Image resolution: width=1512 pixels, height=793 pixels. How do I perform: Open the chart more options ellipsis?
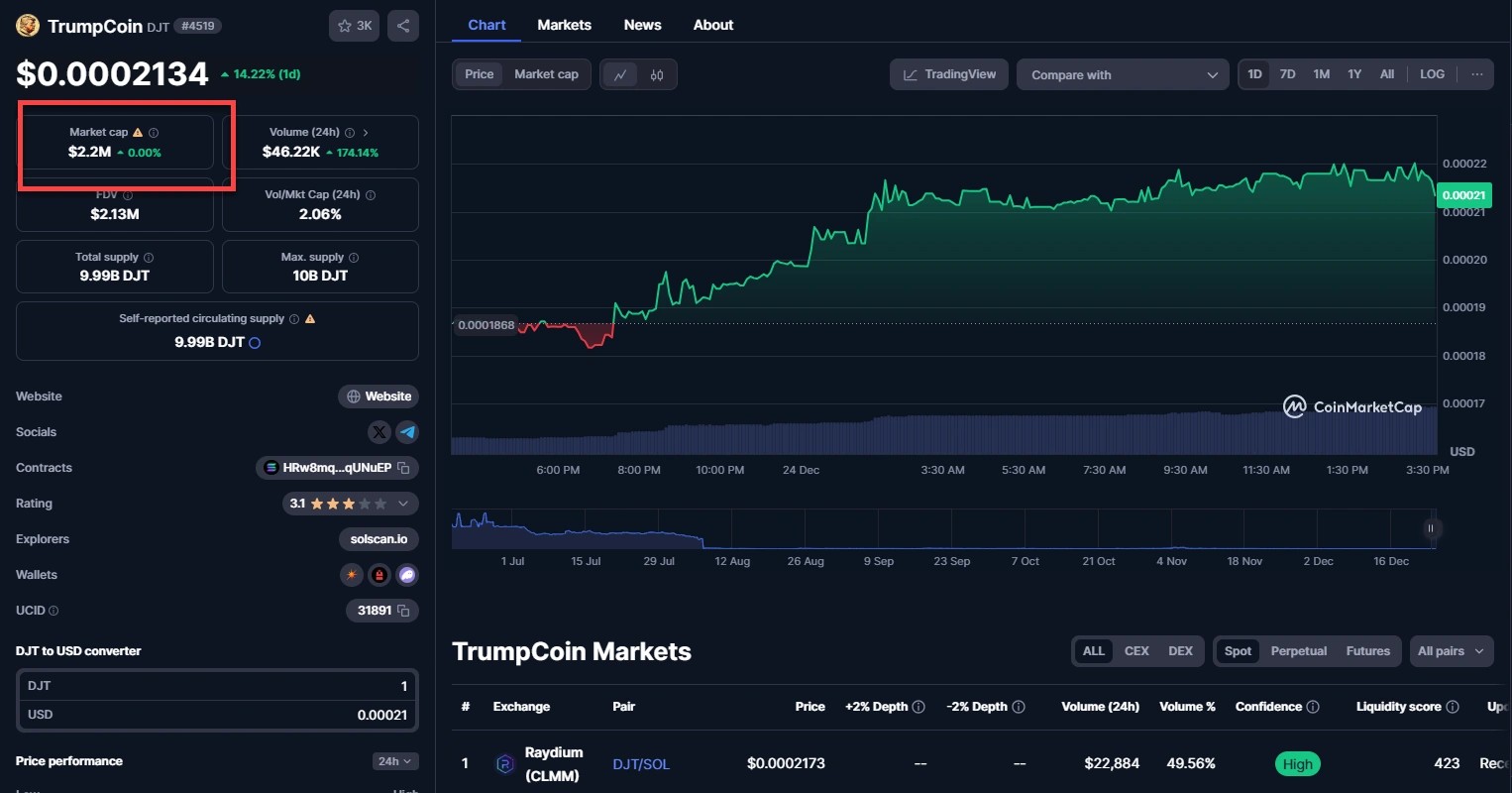tap(1476, 74)
